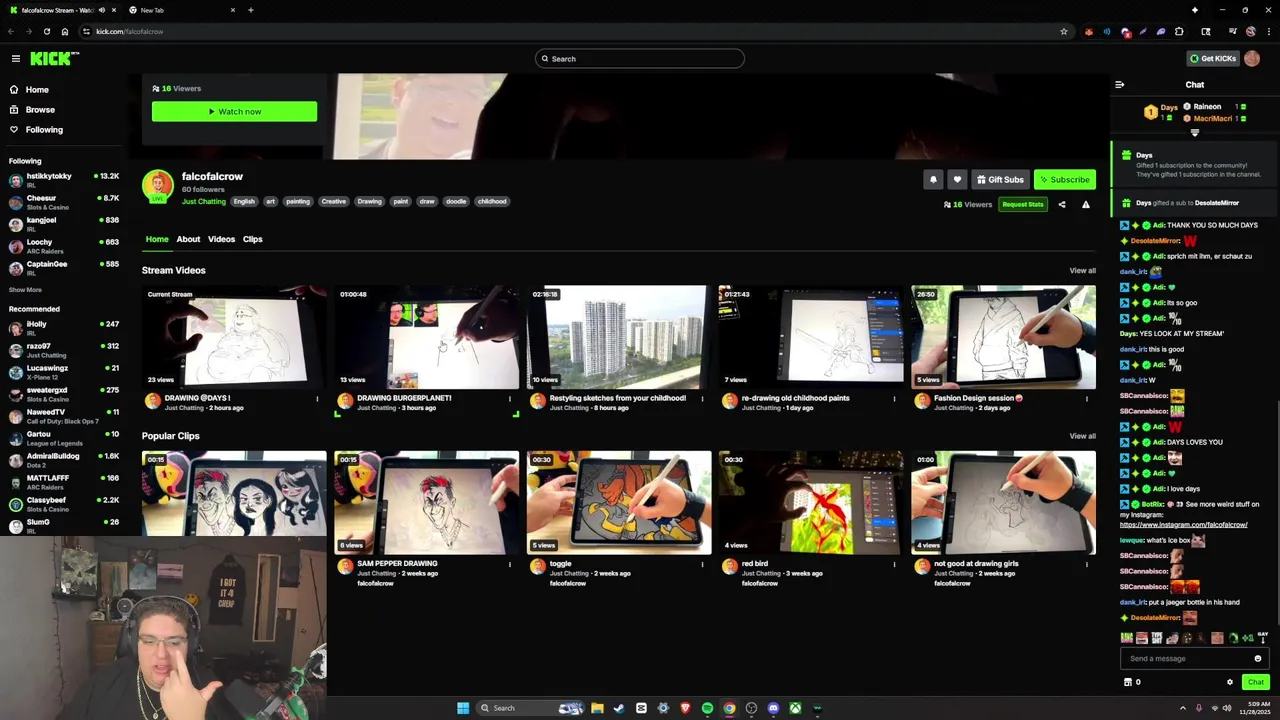Open OBS Studio from the taskbar
This screenshot has width=1280, height=720.
point(751,708)
